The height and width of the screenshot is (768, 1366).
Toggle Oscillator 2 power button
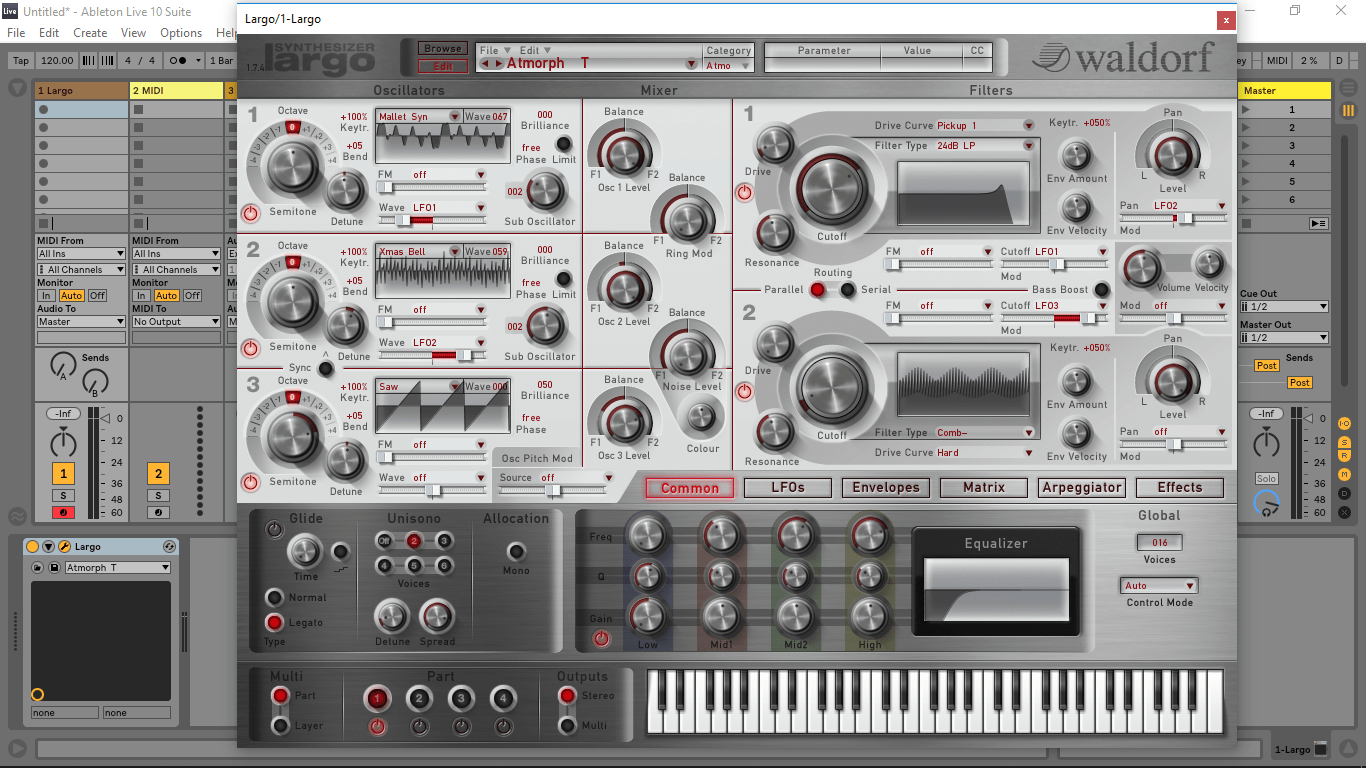pos(250,347)
